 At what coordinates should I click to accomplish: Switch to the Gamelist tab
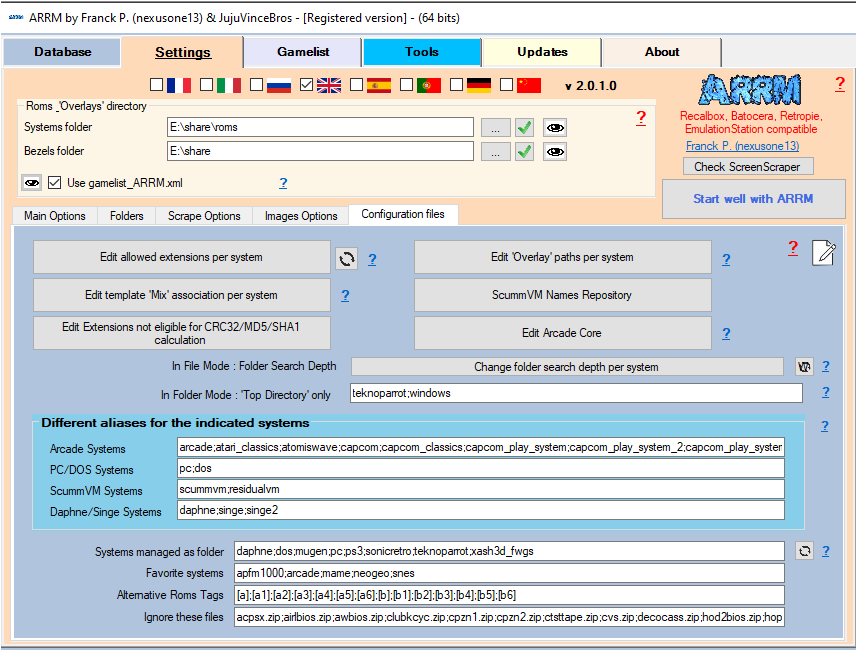[x=303, y=52]
